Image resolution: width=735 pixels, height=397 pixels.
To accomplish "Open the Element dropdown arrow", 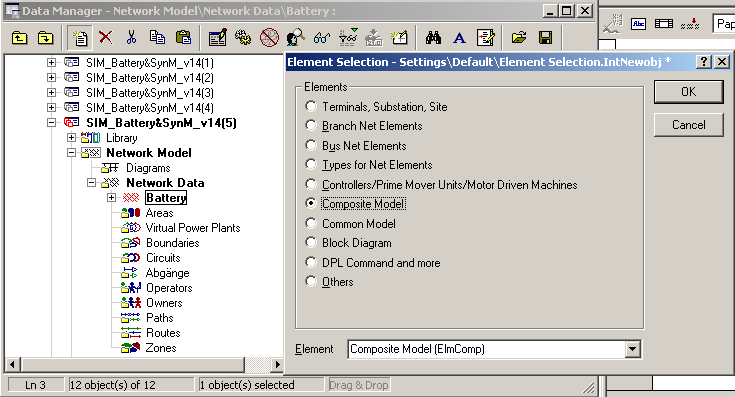I will point(632,349).
